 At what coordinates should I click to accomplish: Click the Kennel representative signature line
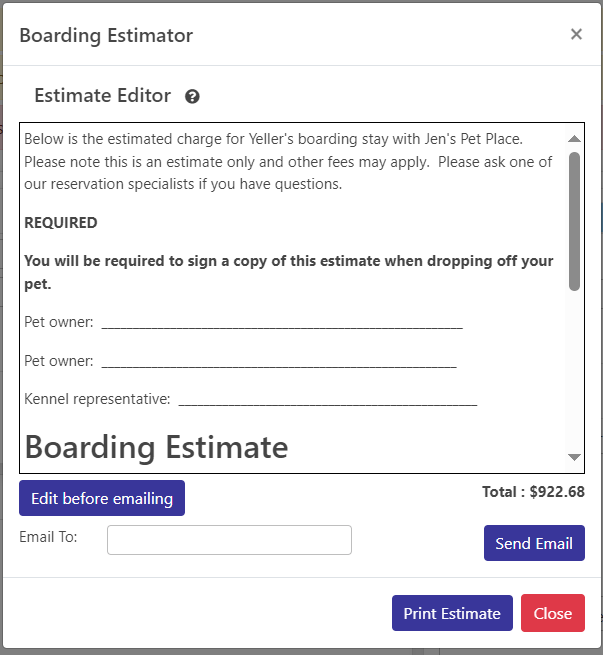pos(328,401)
